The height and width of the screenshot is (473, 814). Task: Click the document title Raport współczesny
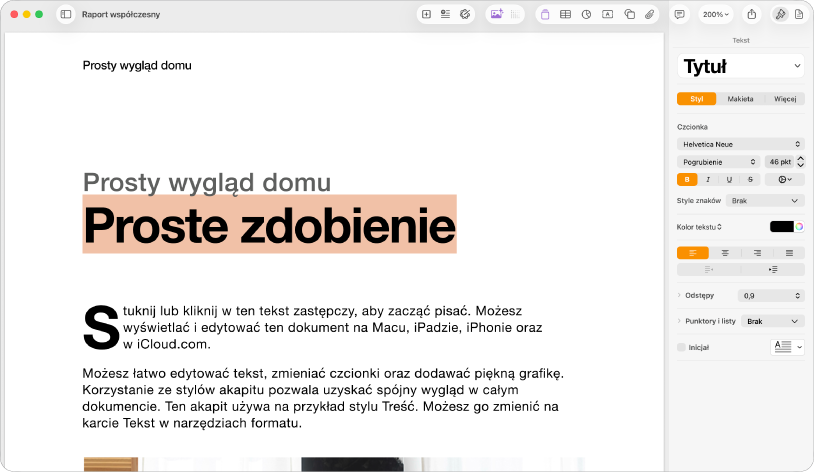[x=121, y=15]
